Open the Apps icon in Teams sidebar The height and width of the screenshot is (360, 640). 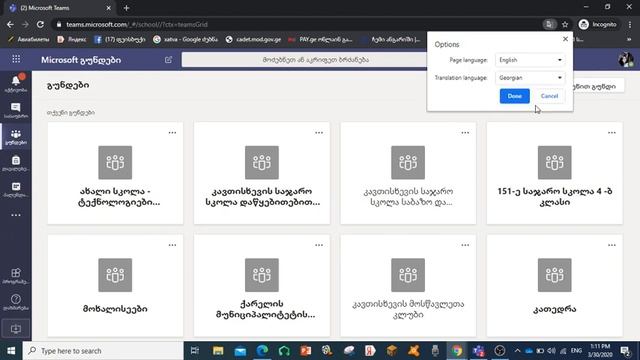tap(16, 276)
